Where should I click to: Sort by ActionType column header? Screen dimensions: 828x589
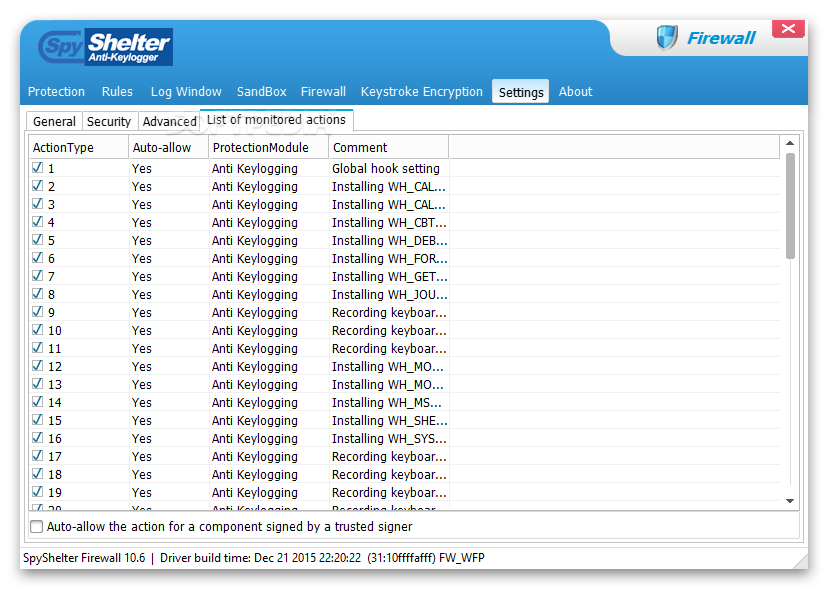[79, 147]
